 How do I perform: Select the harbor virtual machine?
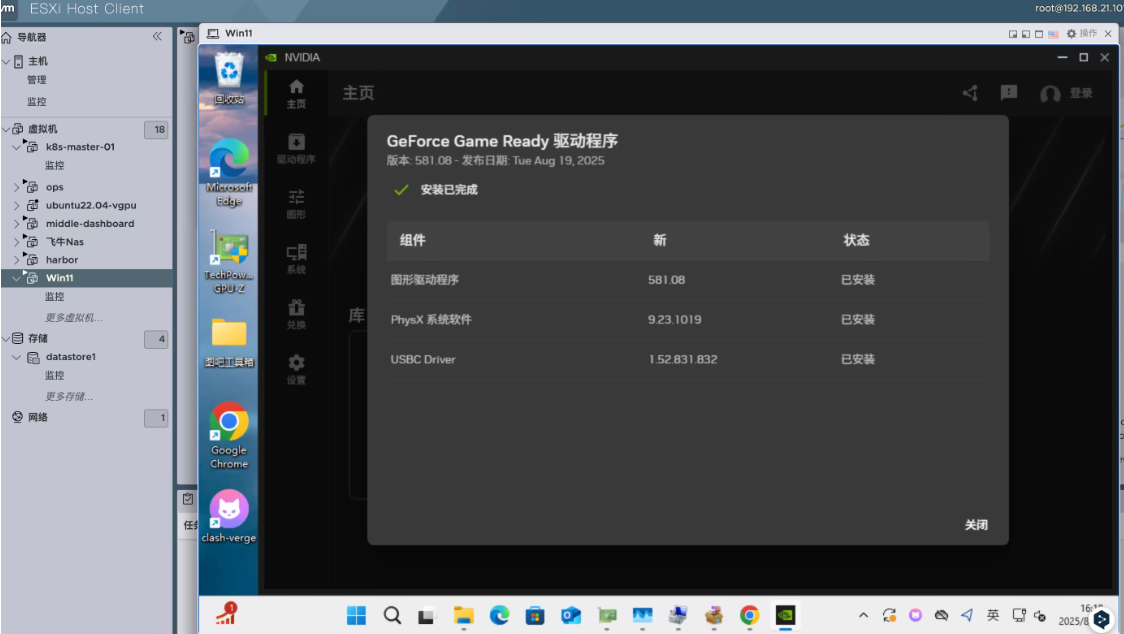coord(62,260)
